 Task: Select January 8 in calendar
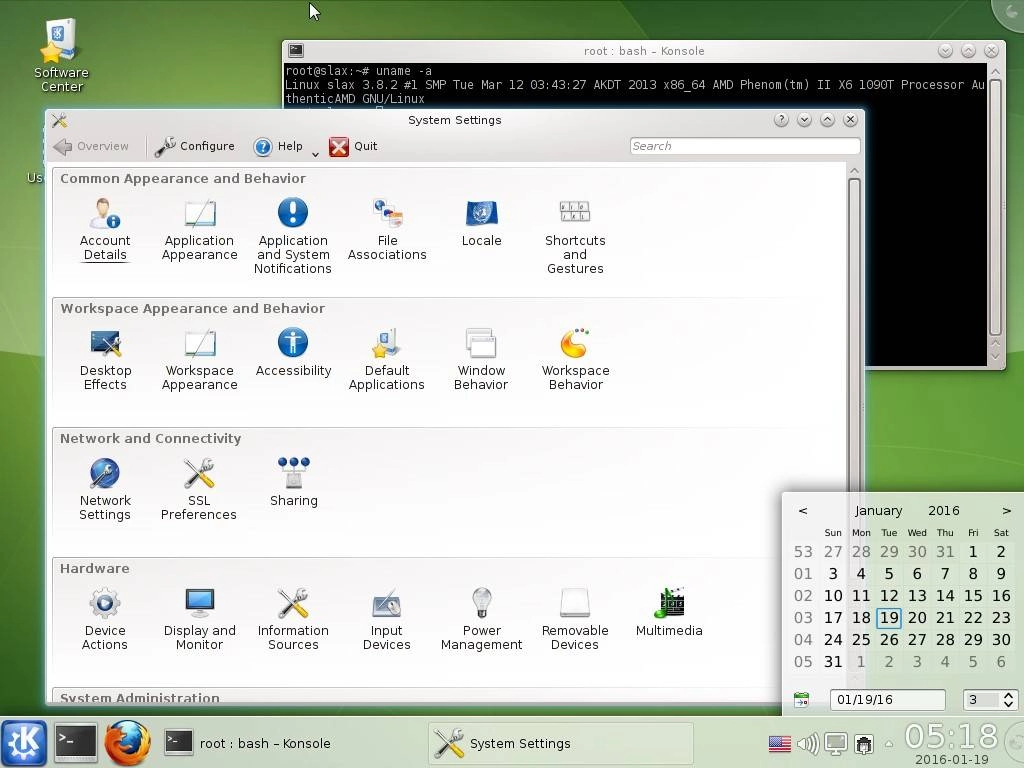[973, 573]
